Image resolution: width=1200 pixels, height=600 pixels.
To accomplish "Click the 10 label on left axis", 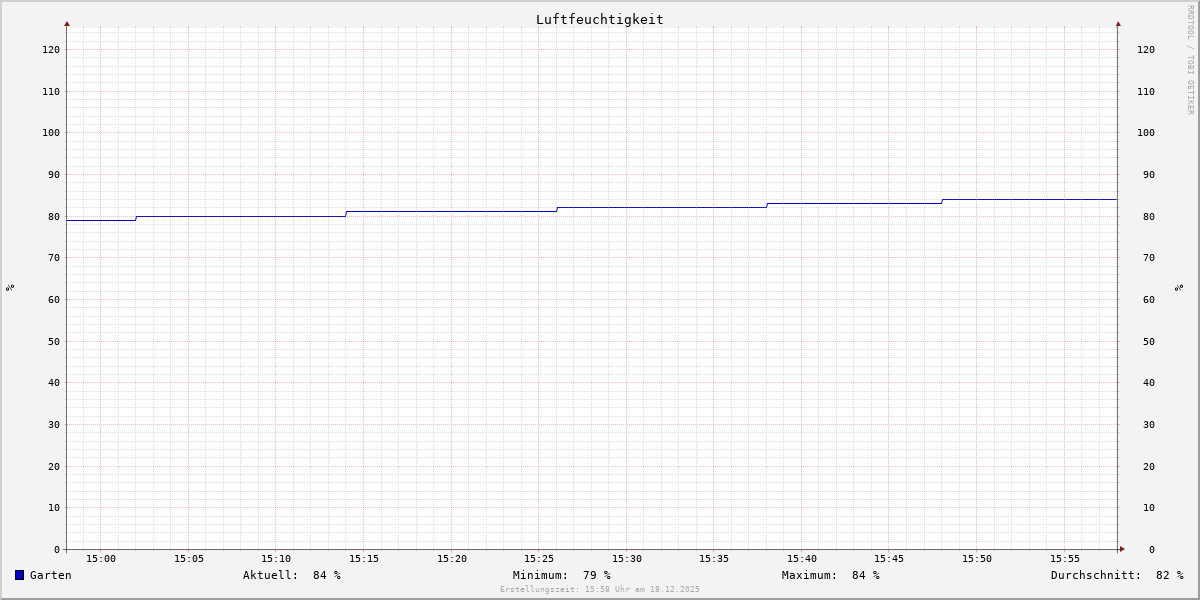I will (54, 508).
